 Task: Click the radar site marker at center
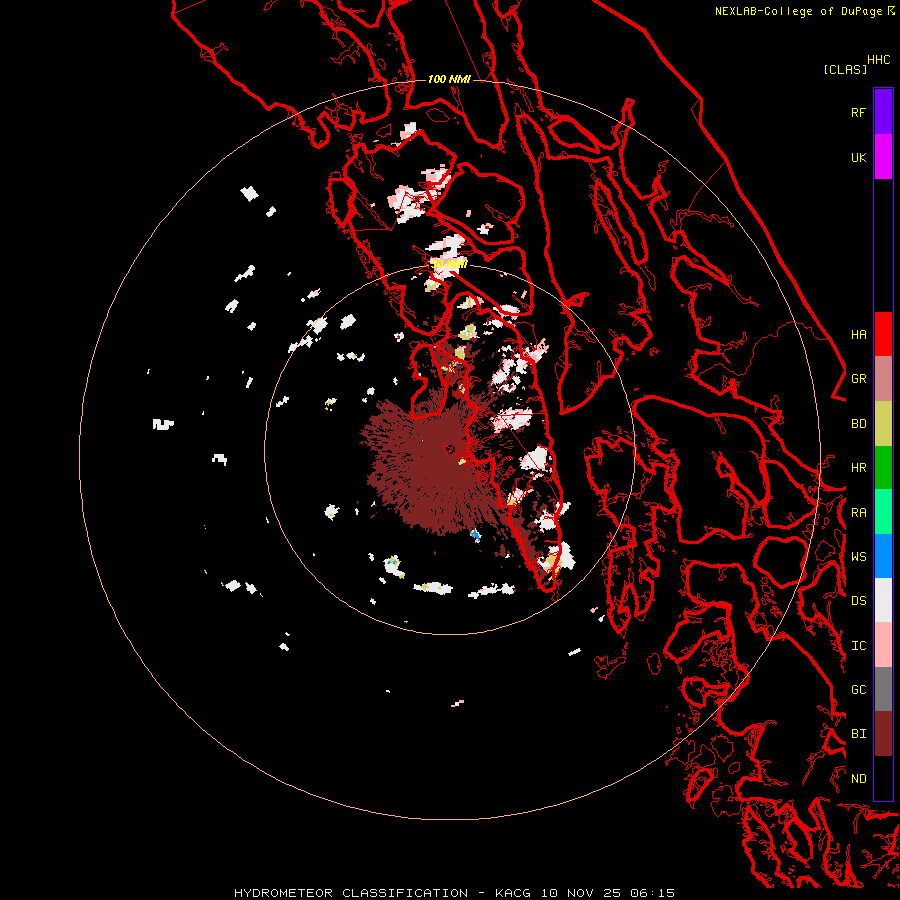[449, 449]
